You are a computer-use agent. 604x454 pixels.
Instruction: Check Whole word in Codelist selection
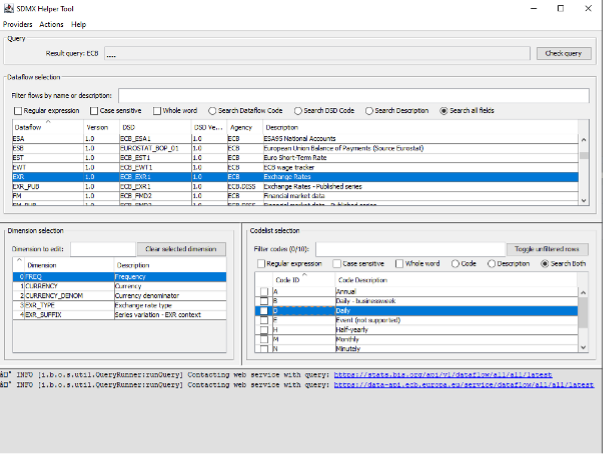401,263
